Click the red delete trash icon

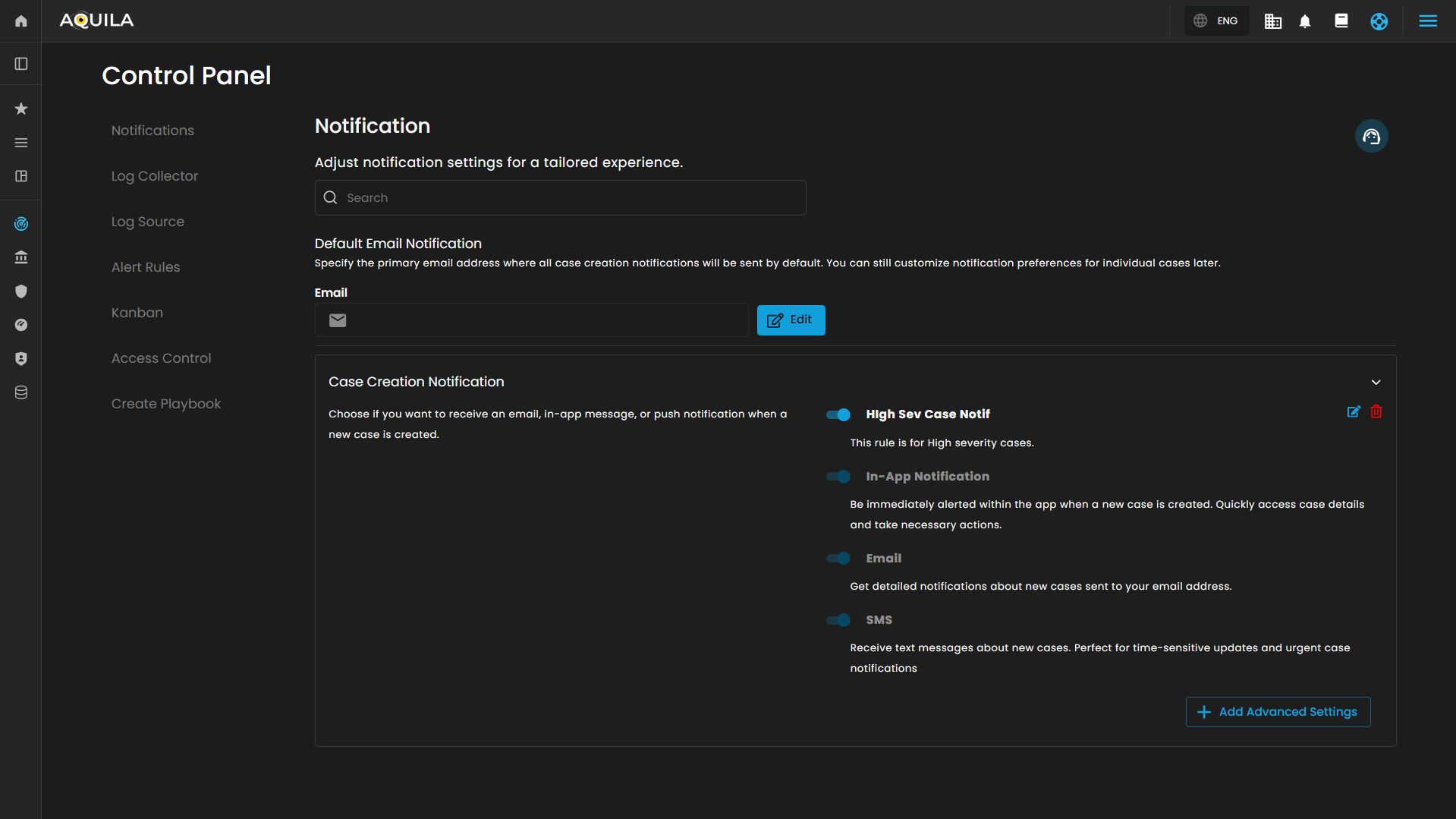pos(1376,412)
